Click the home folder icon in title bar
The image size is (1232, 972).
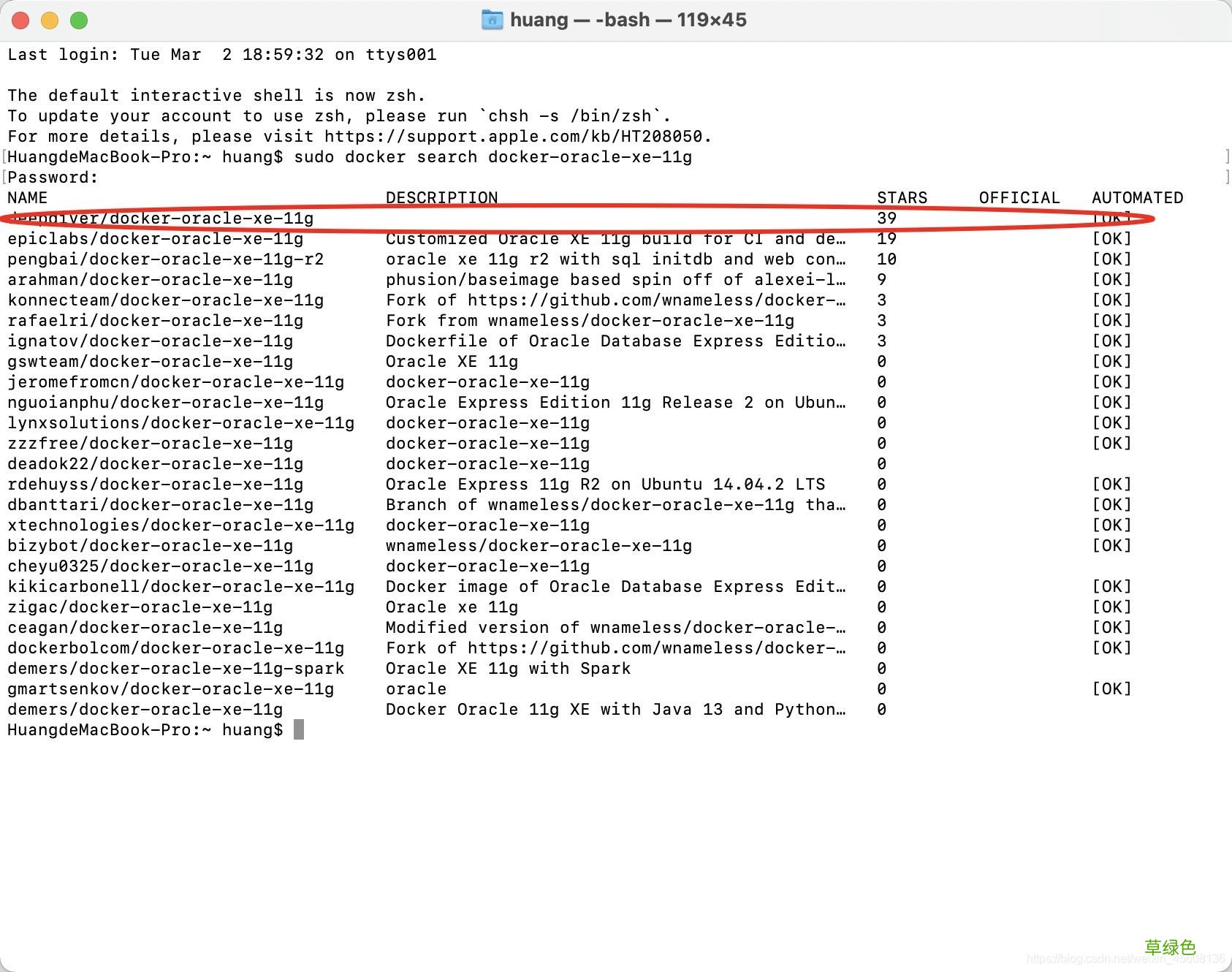493,20
